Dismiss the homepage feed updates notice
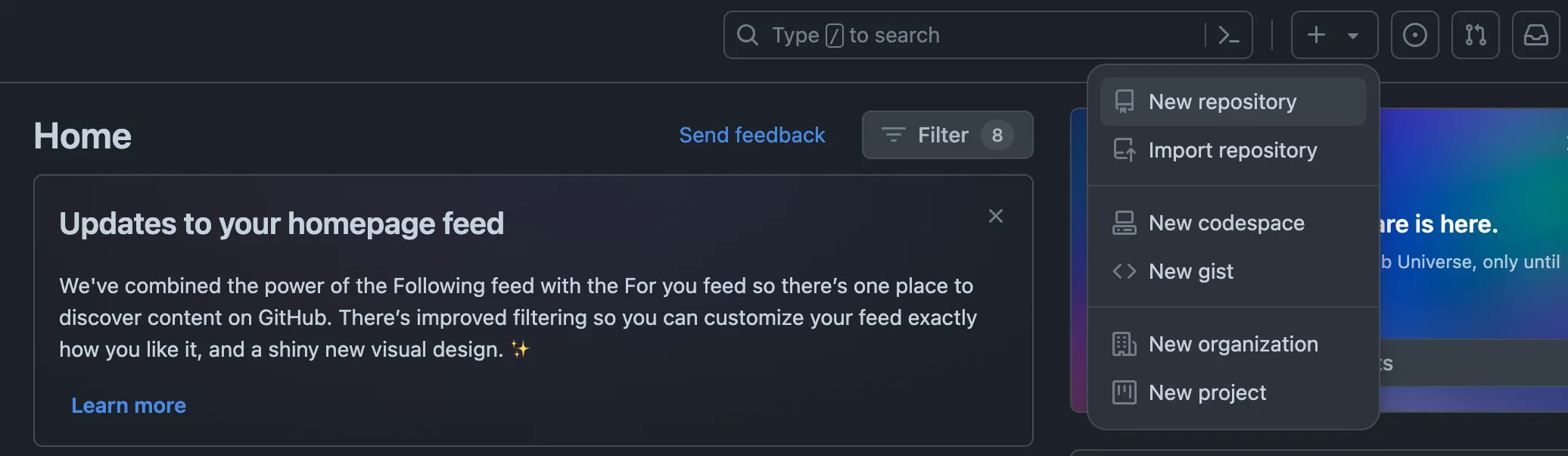The height and width of the screenshot is (456, 1568). pos(996,216)
